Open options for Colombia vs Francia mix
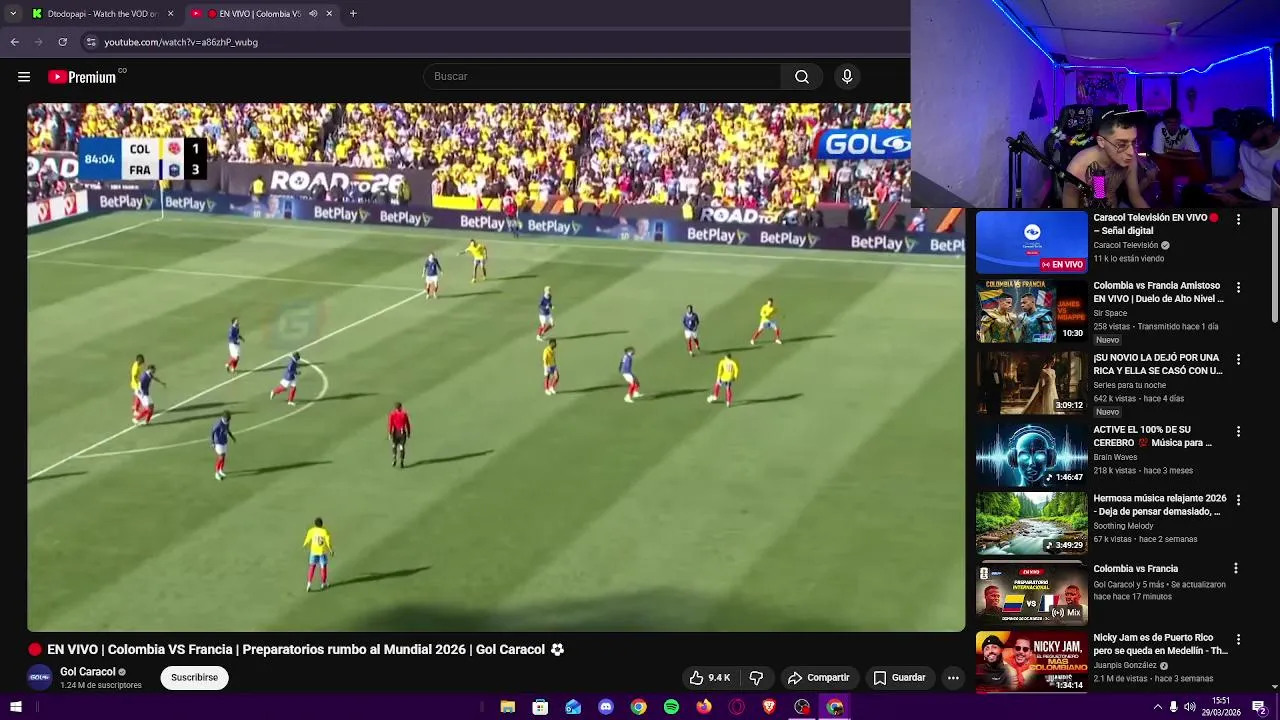The image size is (1280, 720). (x=1236, y=568)
